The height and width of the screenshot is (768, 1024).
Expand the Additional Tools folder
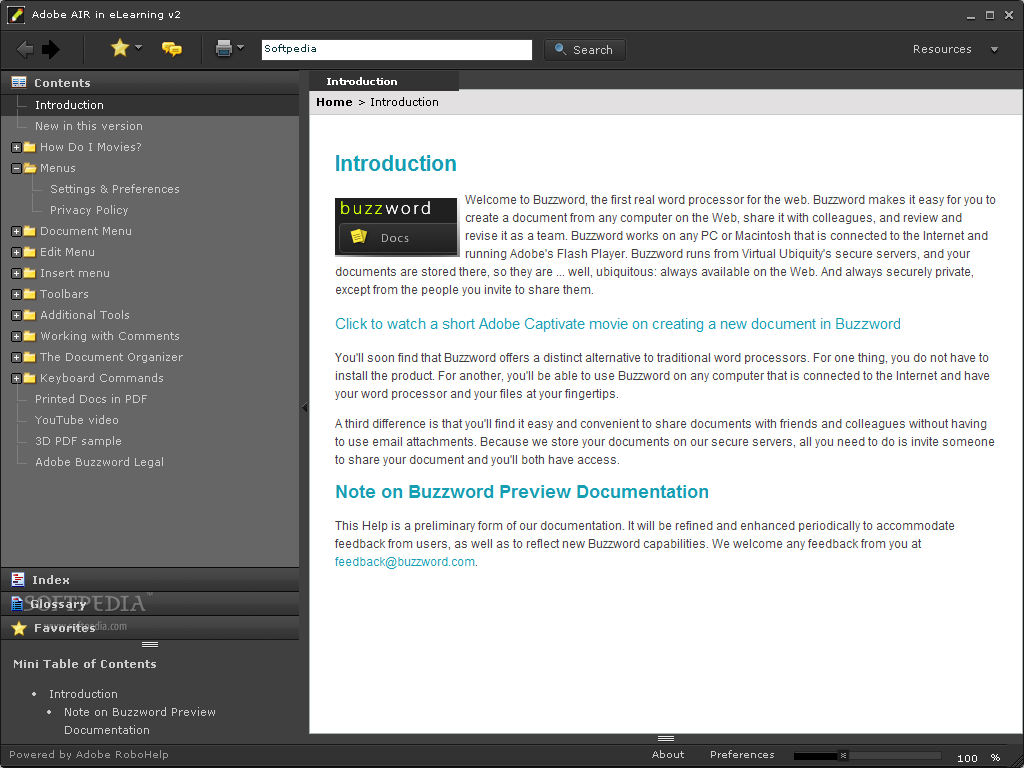coord(16,315)
